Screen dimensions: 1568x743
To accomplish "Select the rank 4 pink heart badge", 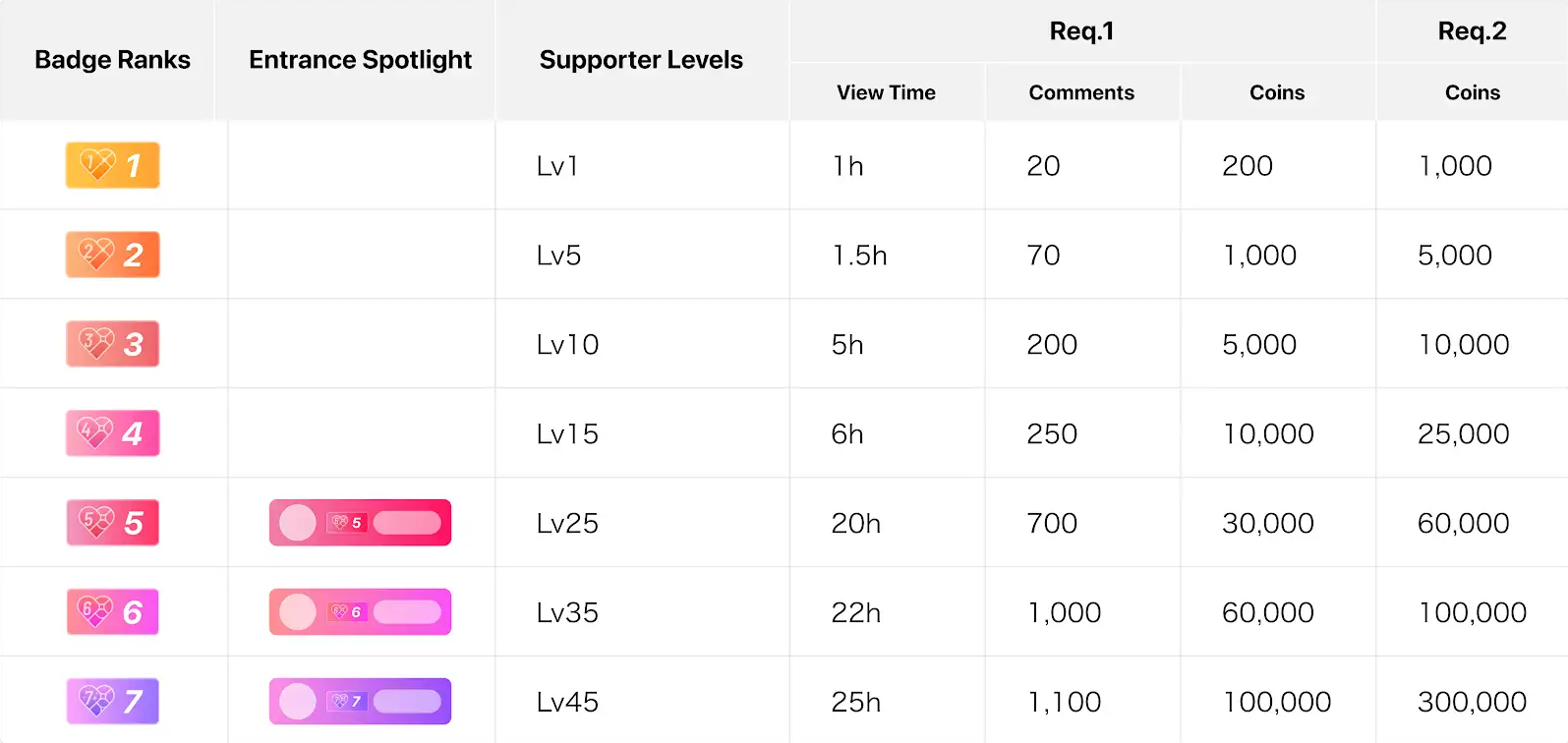I will click(x=112, y=433).
